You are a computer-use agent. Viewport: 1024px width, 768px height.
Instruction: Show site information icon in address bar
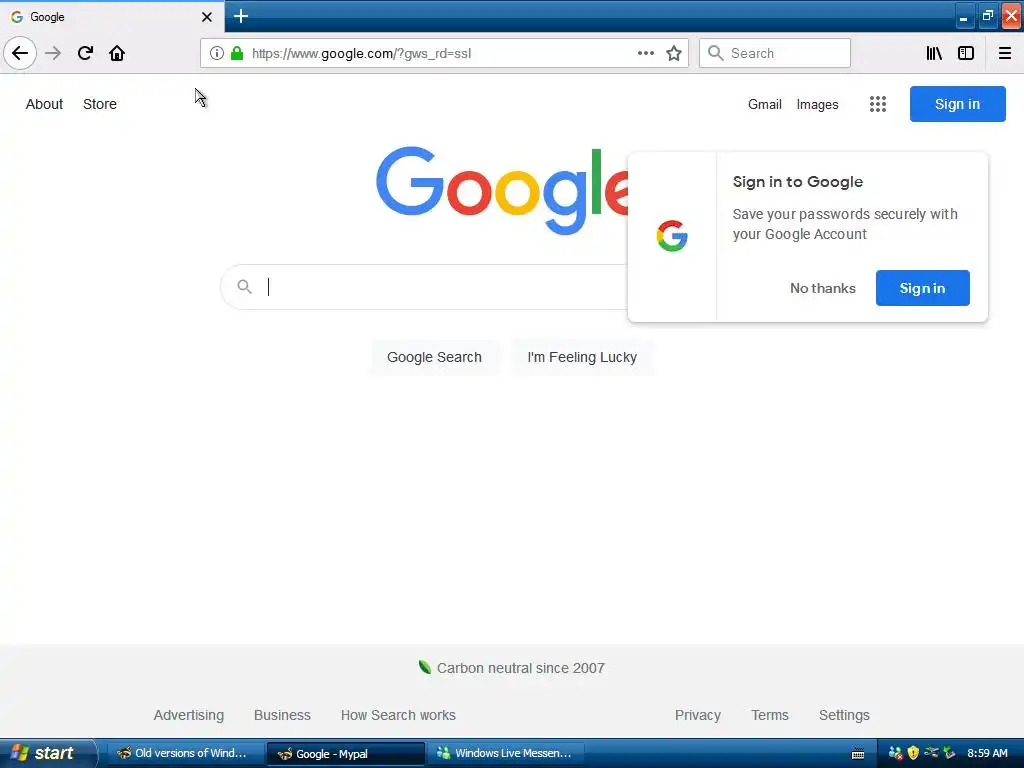coord(216,53)
